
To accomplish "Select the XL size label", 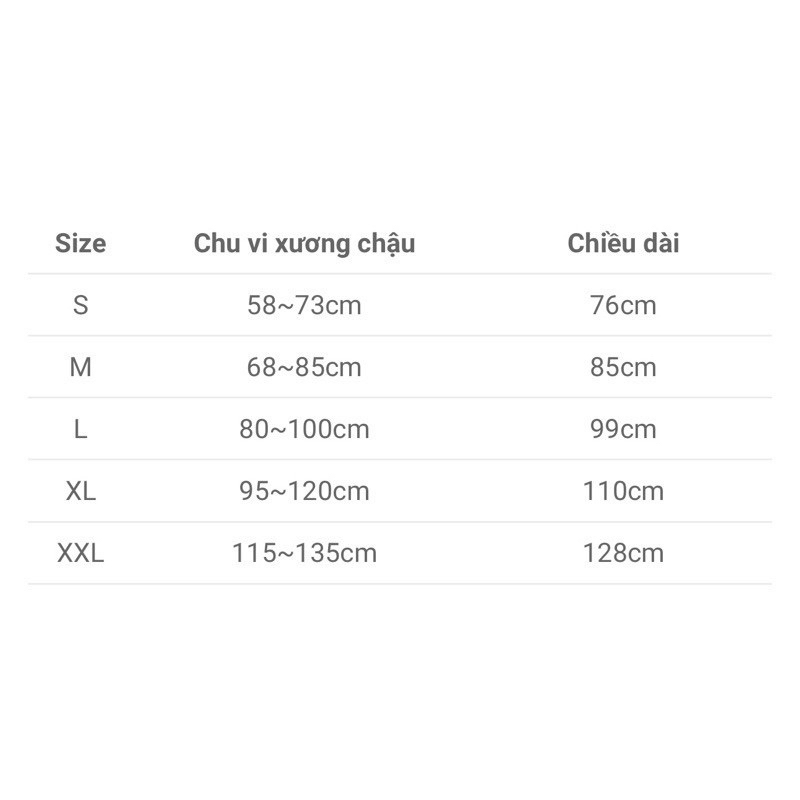I will tap(81, 491).
